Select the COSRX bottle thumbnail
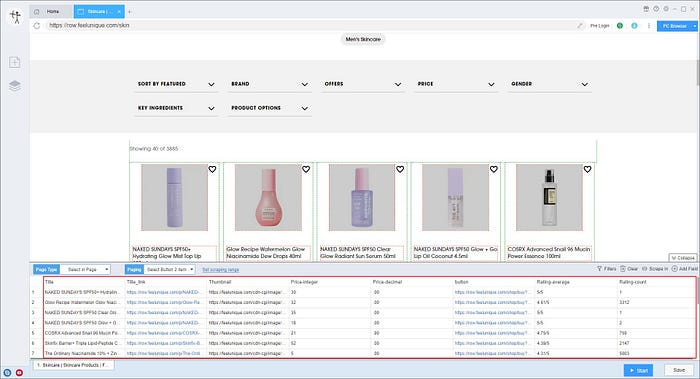 [x=549, y=197]
